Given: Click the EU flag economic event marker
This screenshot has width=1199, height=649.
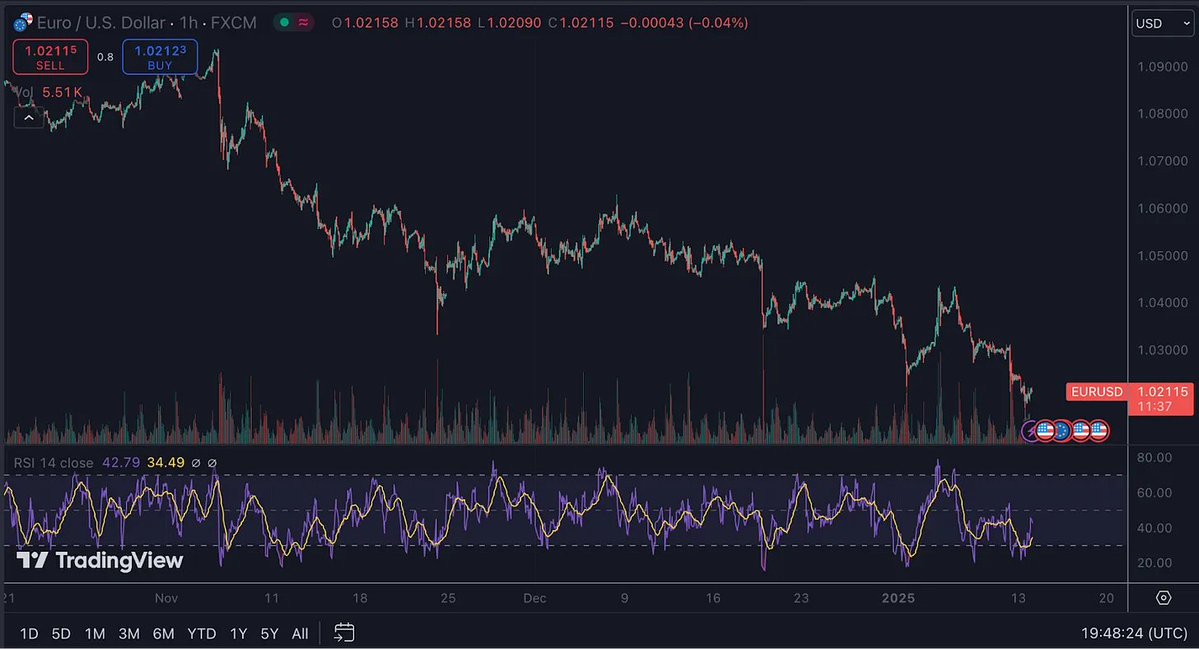Looking at the screenshot, I should tap(1062, 431).
